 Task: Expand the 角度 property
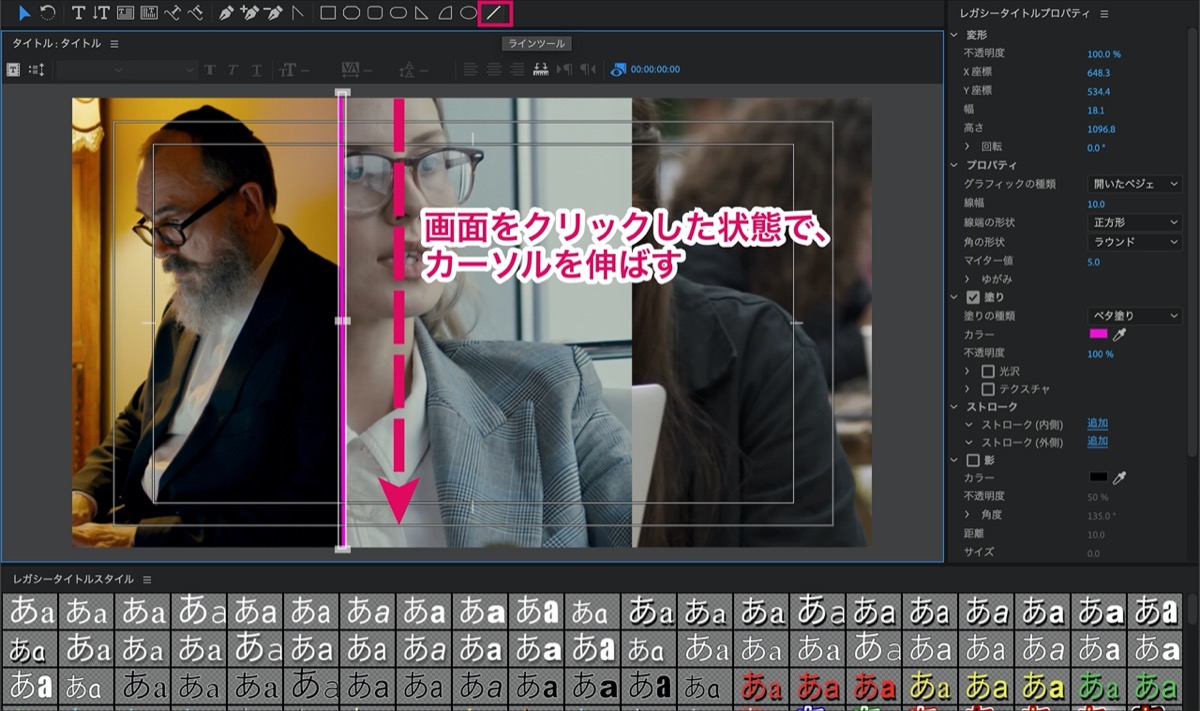click(x=968, y=515)
